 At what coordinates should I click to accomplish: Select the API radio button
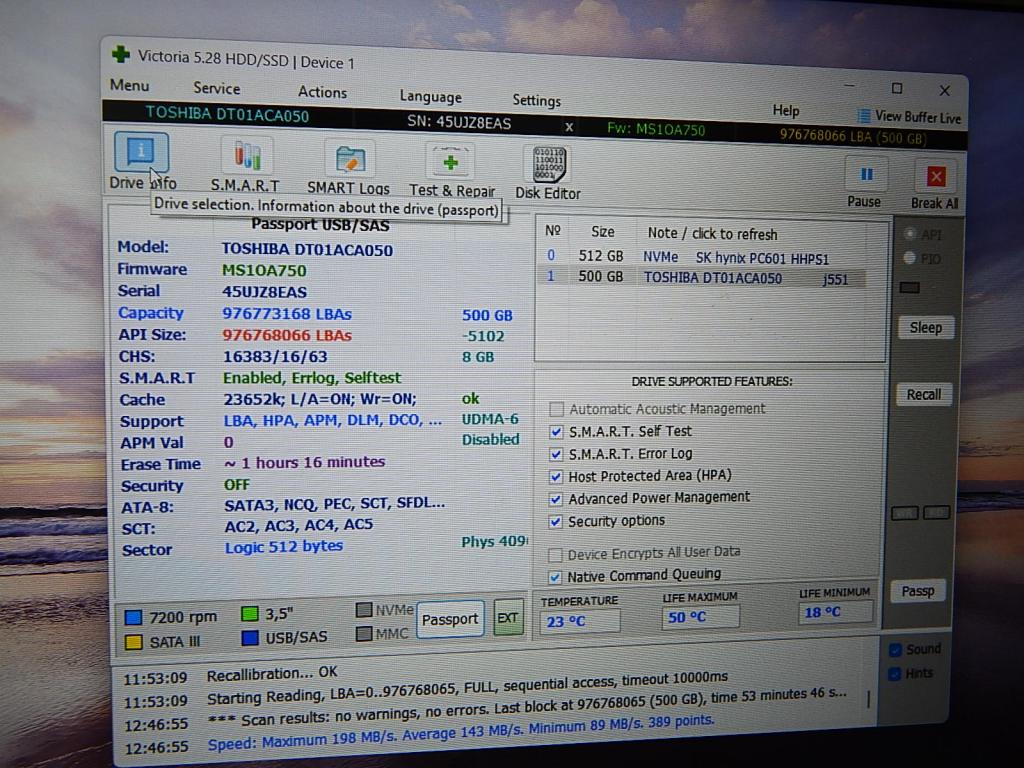click(x=909, y=233)
